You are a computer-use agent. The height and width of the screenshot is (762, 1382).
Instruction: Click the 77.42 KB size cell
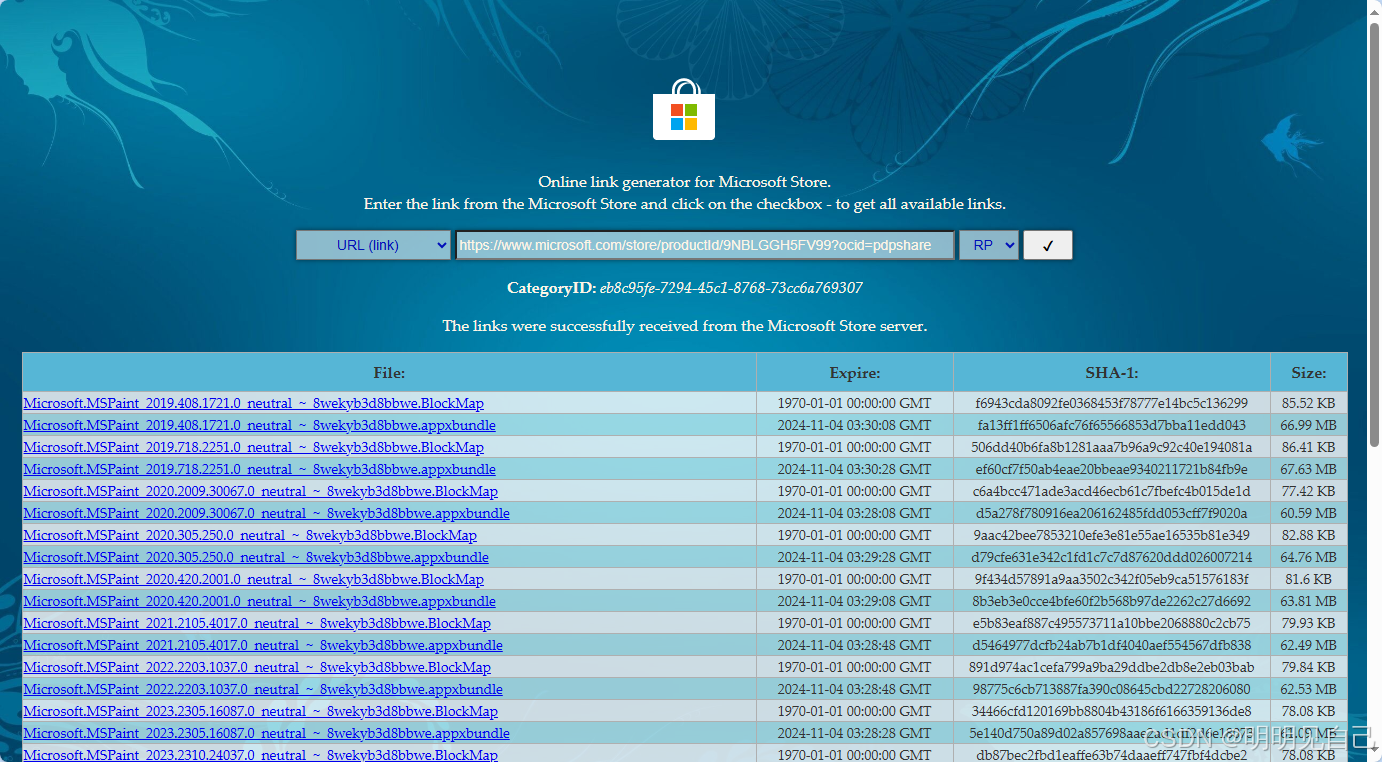point(1309,491)
